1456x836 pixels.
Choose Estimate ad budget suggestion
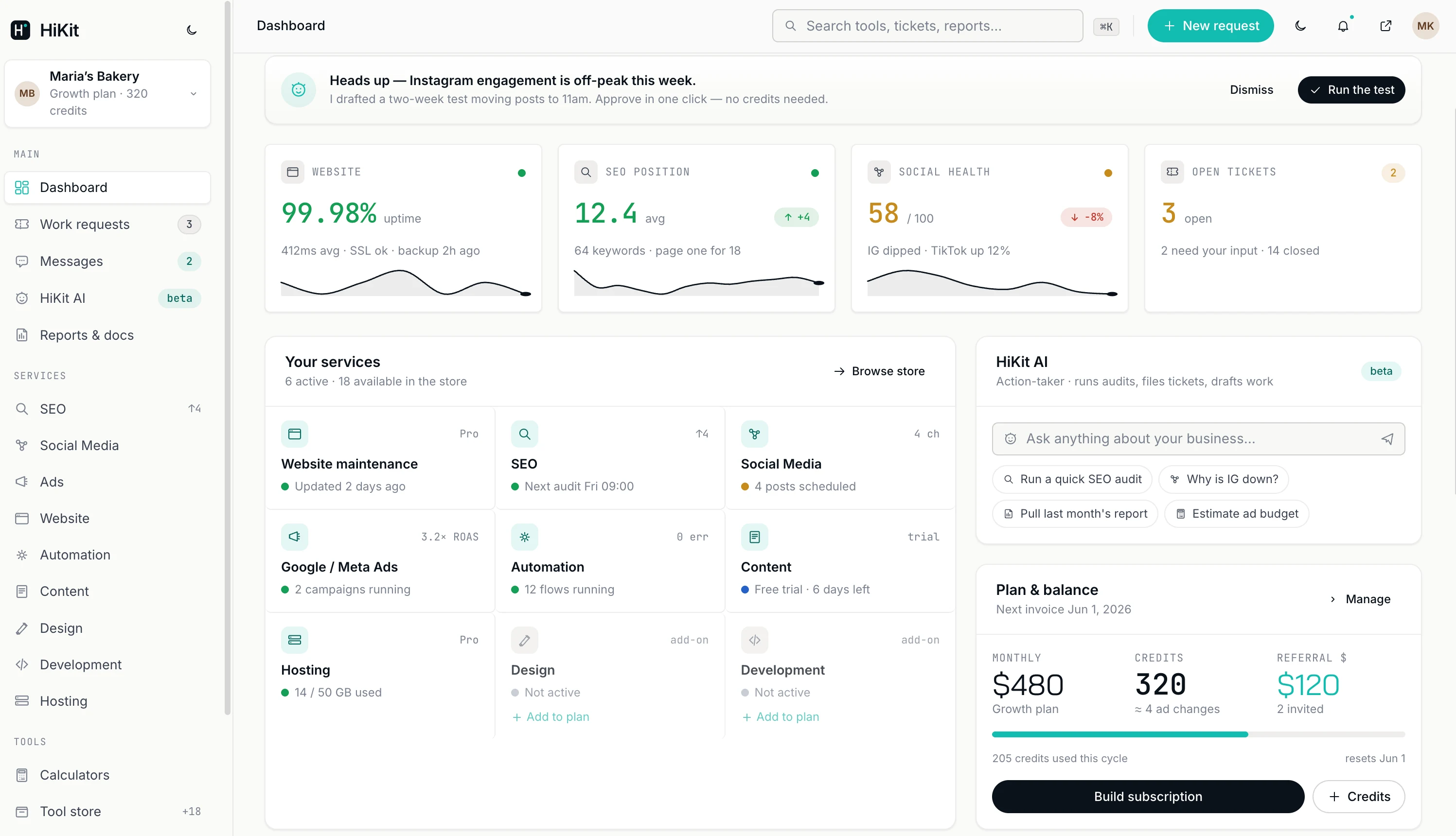pos(1237,513)
